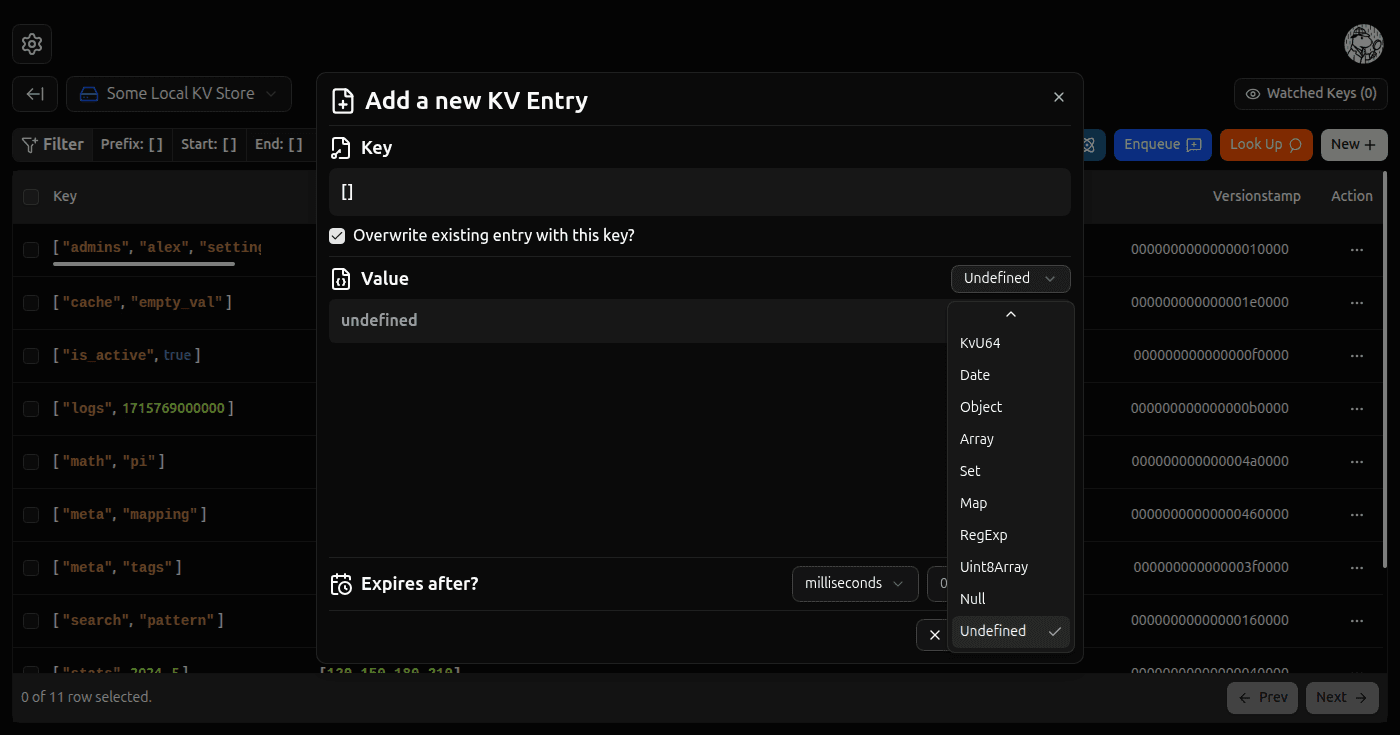The height and width of the screenshot is (735, 1400).
Task: Click versionstamp 000000000000001e0000
Action: click(x=1210, y=302)
